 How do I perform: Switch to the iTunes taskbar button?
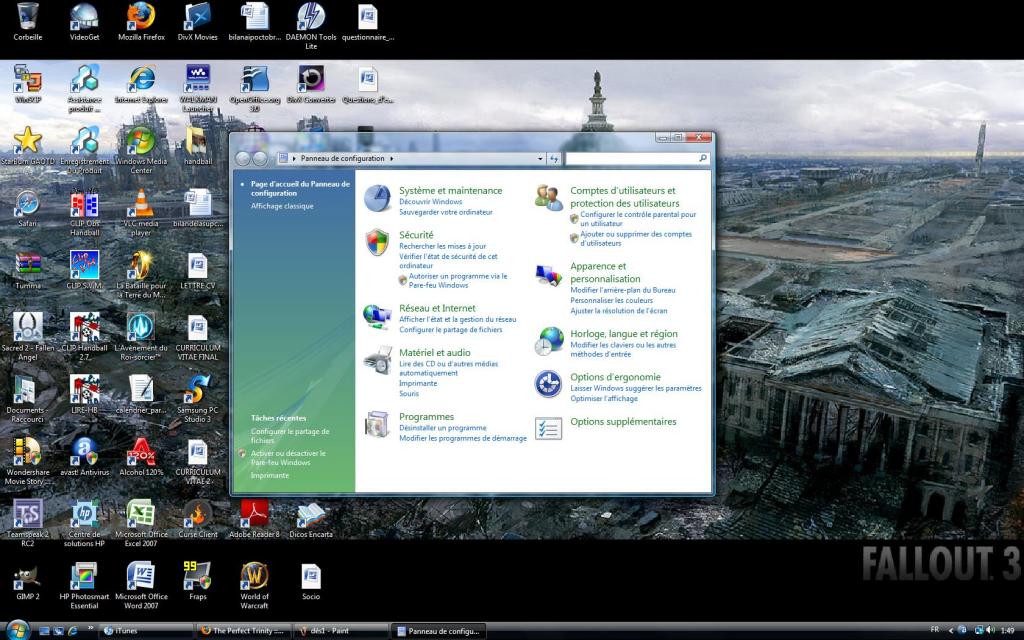145,631
